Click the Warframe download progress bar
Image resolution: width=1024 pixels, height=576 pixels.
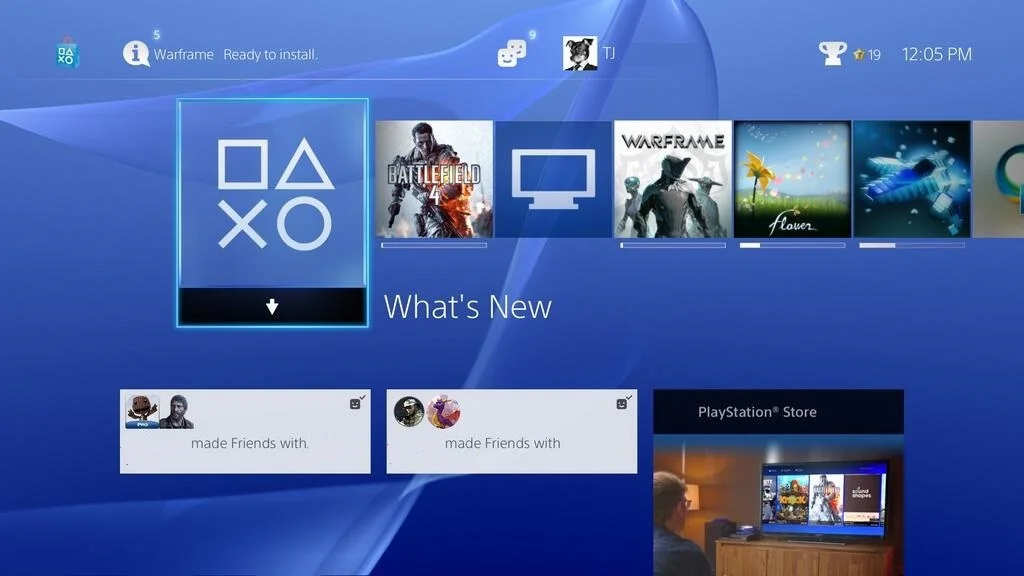(673, 246)
